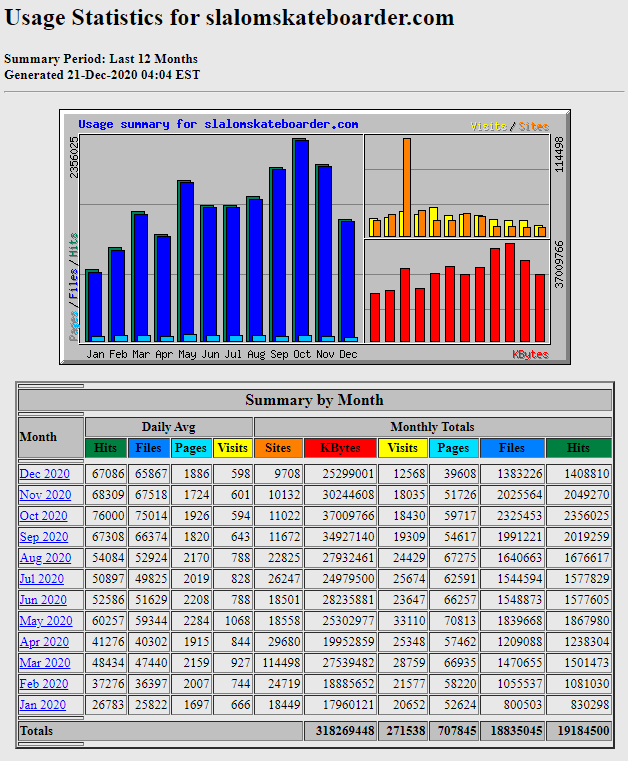Image resolution: width=628 pixels, height=761 pixels.
Task: Open the Aug 2020 month link
Action: coord(45,558)
